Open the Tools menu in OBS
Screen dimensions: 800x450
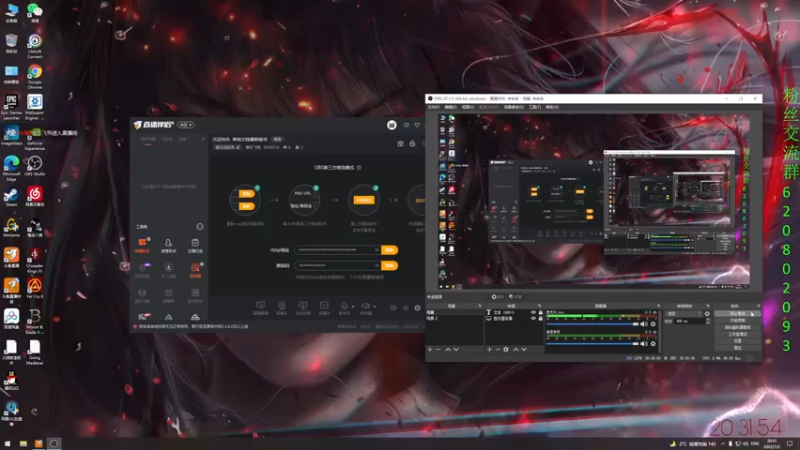(535, 107)
